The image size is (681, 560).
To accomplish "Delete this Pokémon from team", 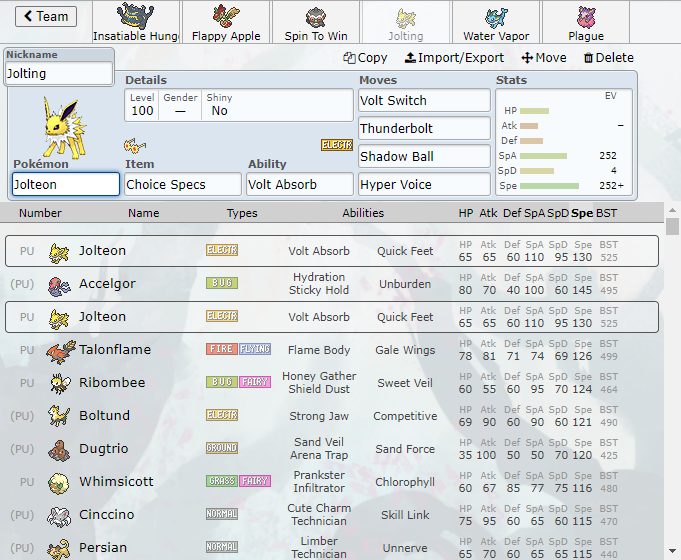I will click(x=608, y=58).
